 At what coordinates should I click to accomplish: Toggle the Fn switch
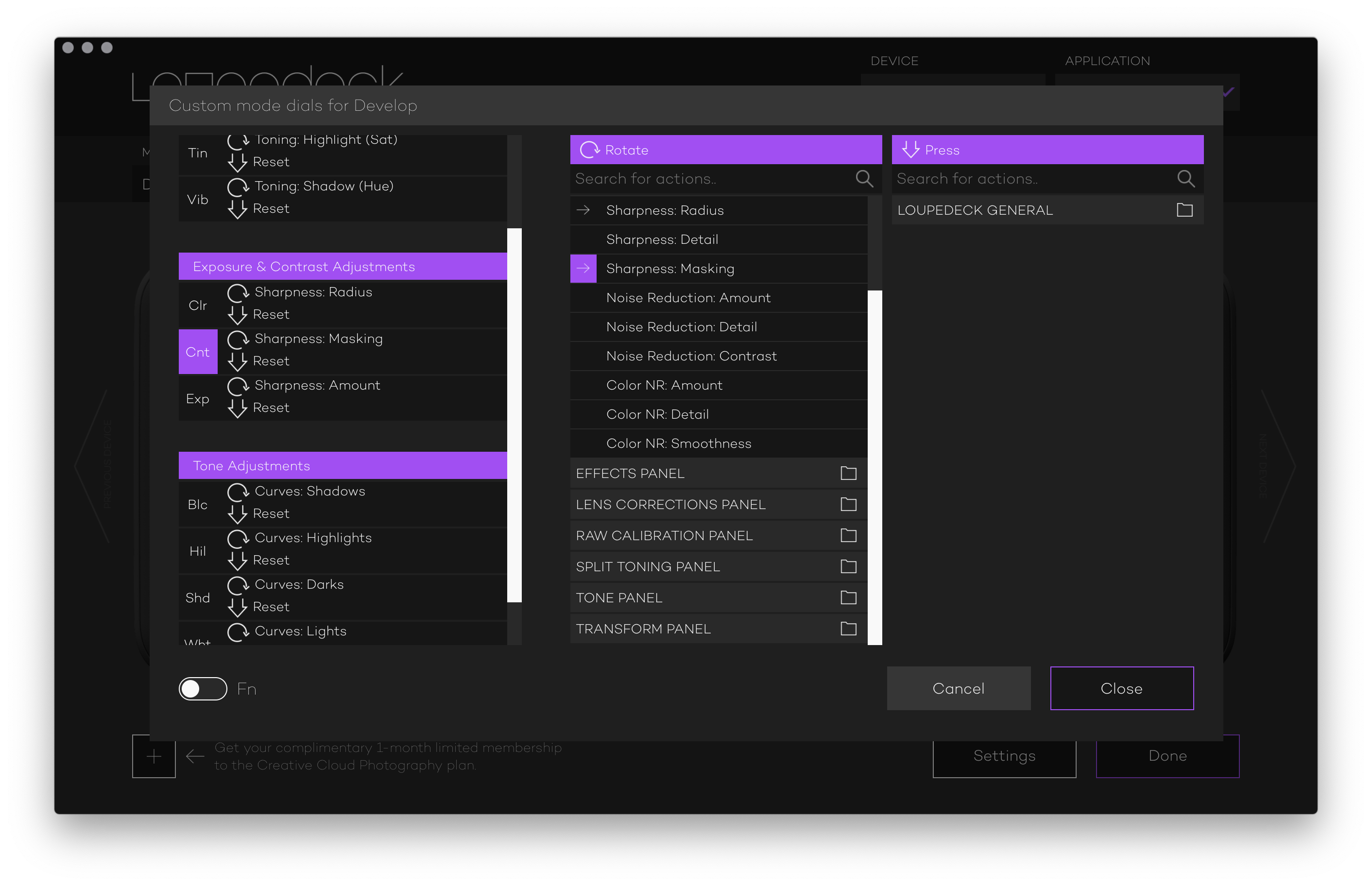tap(203, 689)
